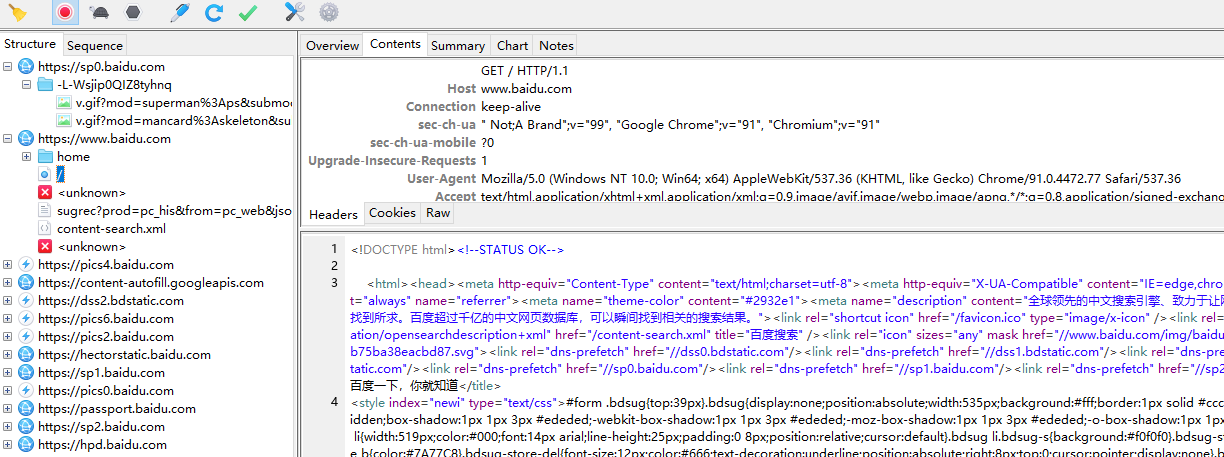The height and width of the screenshot is (457, 1224).
Task: Expand the home folder node
Action: tap(26, 157)
